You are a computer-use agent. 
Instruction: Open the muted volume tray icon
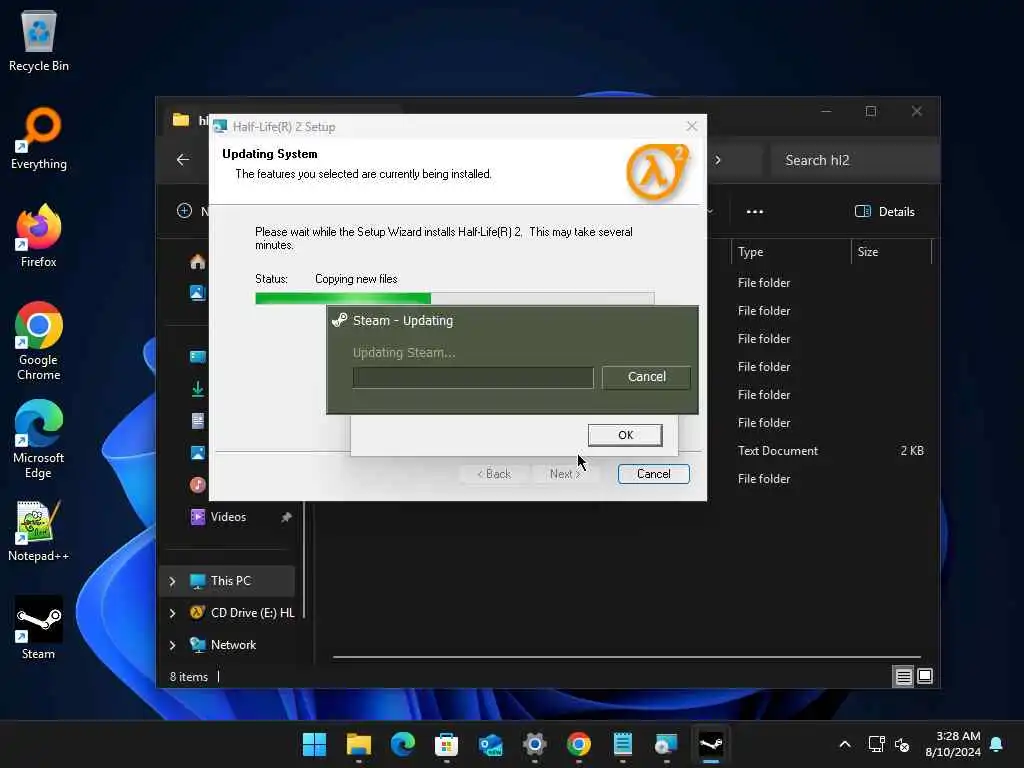[x=902, y=744]
